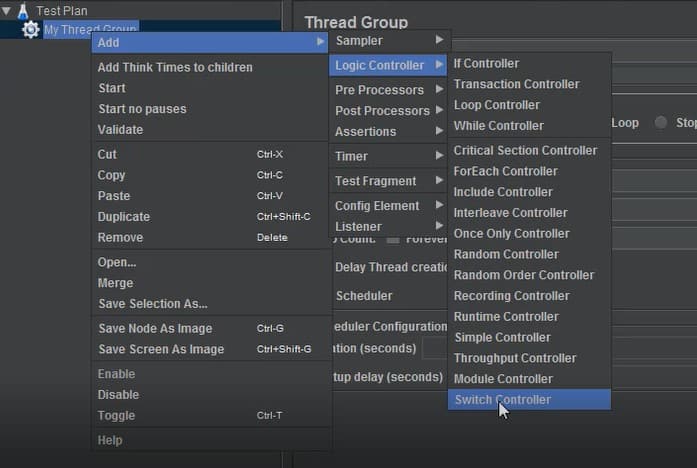This screenshot has width=697, height=468.
Task: Add an Interleave Controller
Action: (529, 213)
